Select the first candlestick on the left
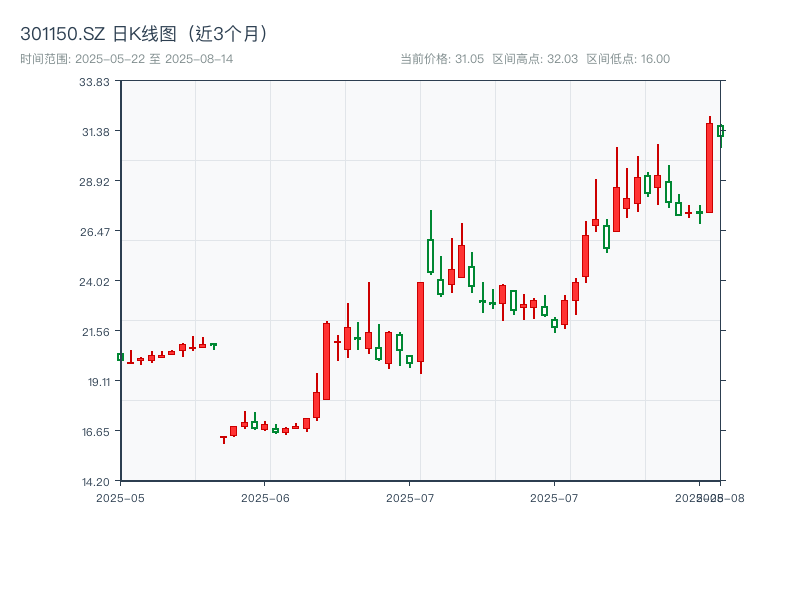 tap(120, 358)
